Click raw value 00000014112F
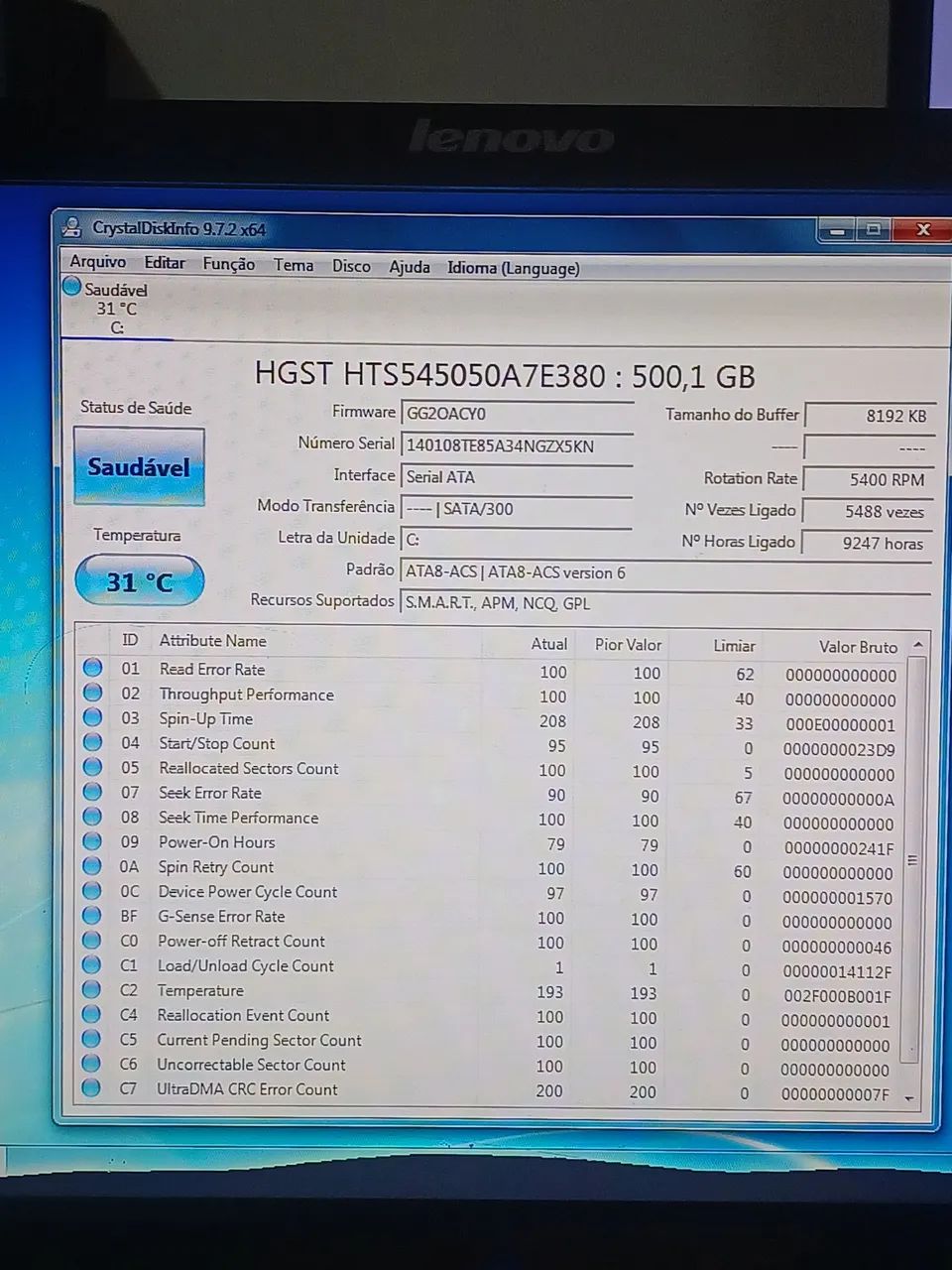The width and height of the screenshot is (952, 1270). point(836,972)
